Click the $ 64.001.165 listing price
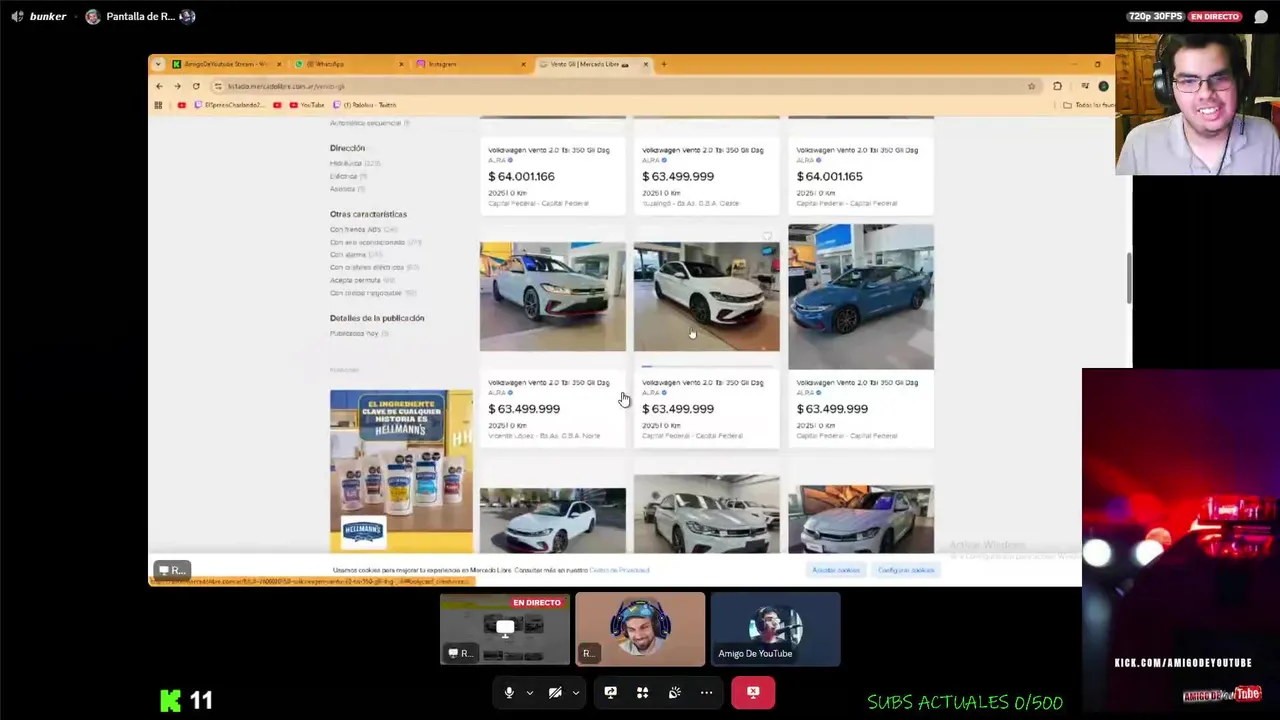This screenshot has height=720, width=1280. (829, 176)
